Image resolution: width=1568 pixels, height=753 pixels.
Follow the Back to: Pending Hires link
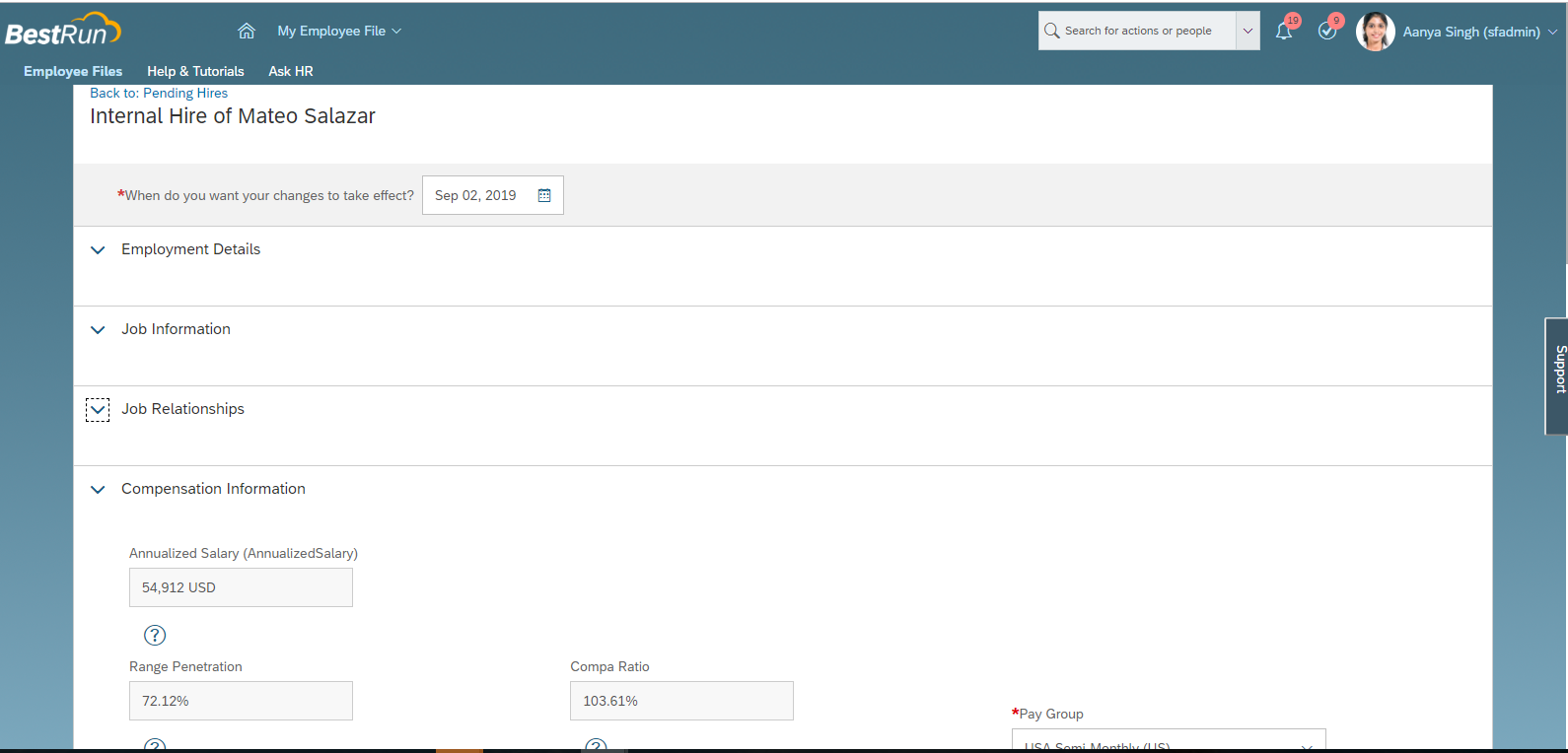[159, 93]
